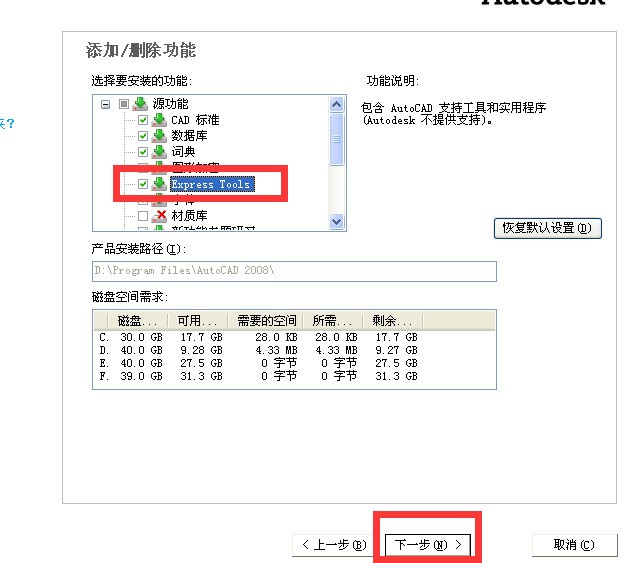The height and width of the screenshot is (563, 625).
Task: Click the 产品安装路径 input field
Action: (293, 271)
